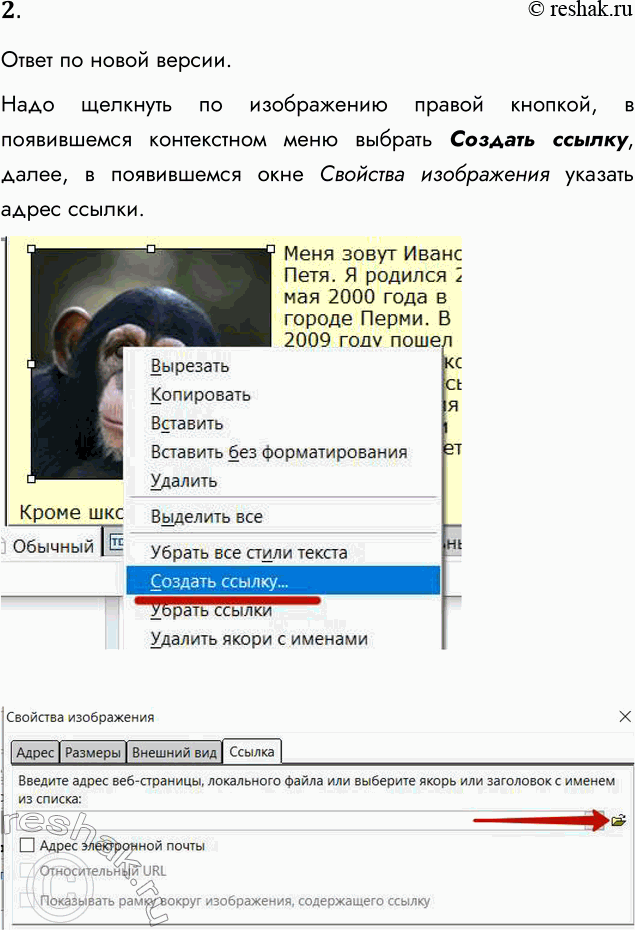Enable the Адрес электронной почты checkbox
The height and width of the screenshot is (930, 635).
click(x=27, y=846)
